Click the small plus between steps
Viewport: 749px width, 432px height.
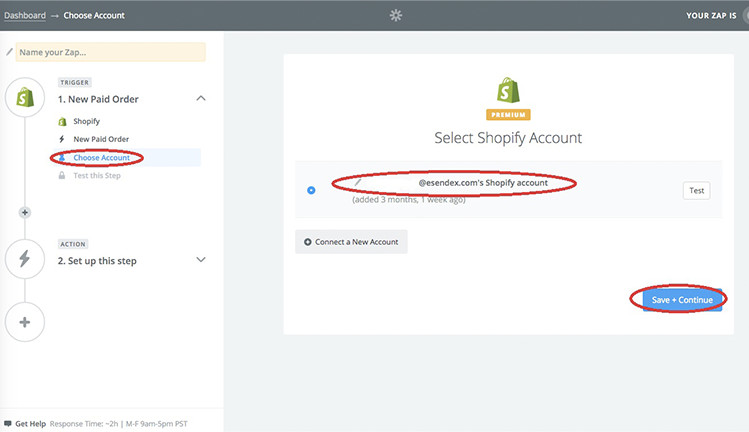[25, 212]
